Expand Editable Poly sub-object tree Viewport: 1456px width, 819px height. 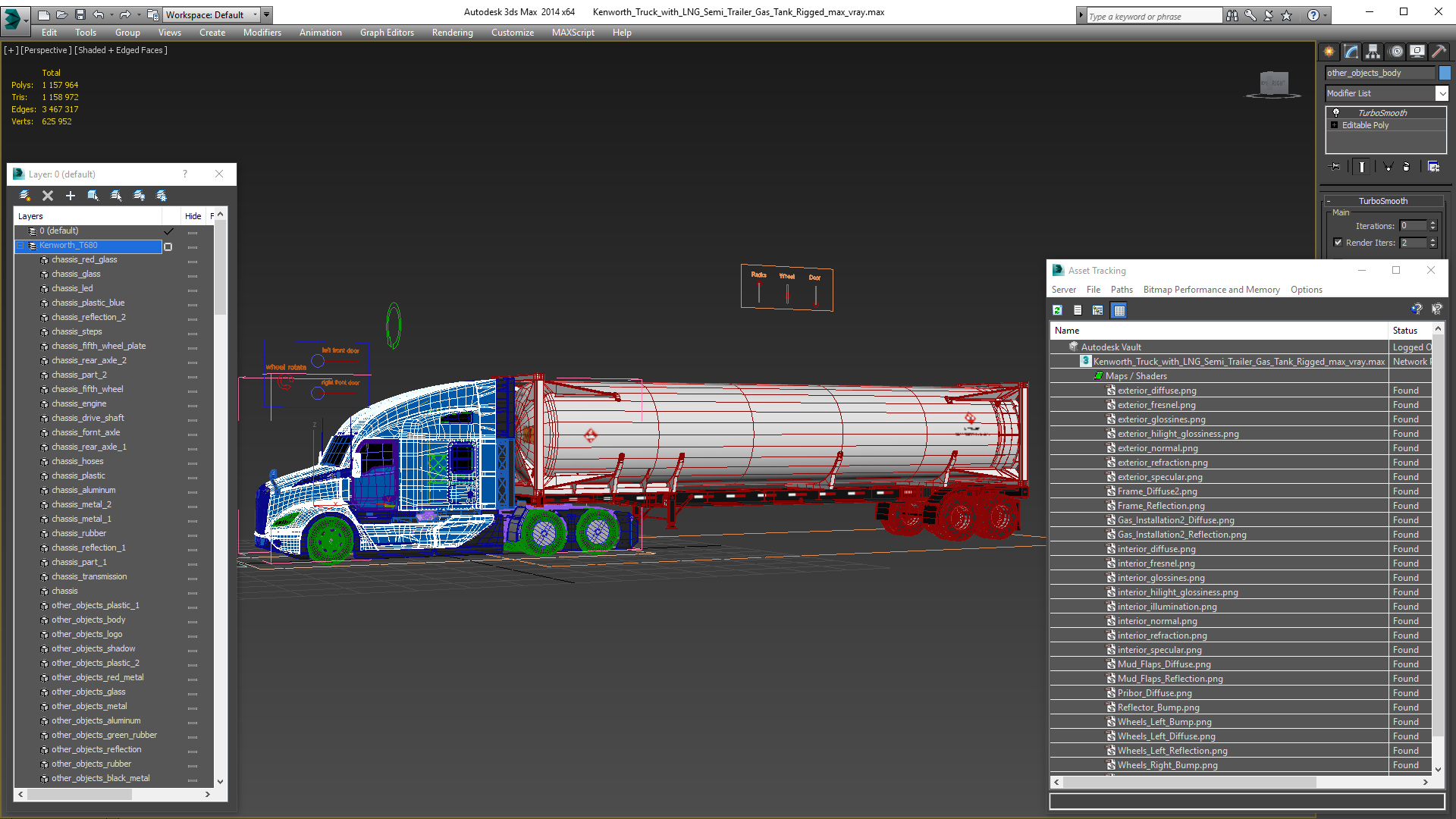pyautogui.click(x=1334, y=125)
